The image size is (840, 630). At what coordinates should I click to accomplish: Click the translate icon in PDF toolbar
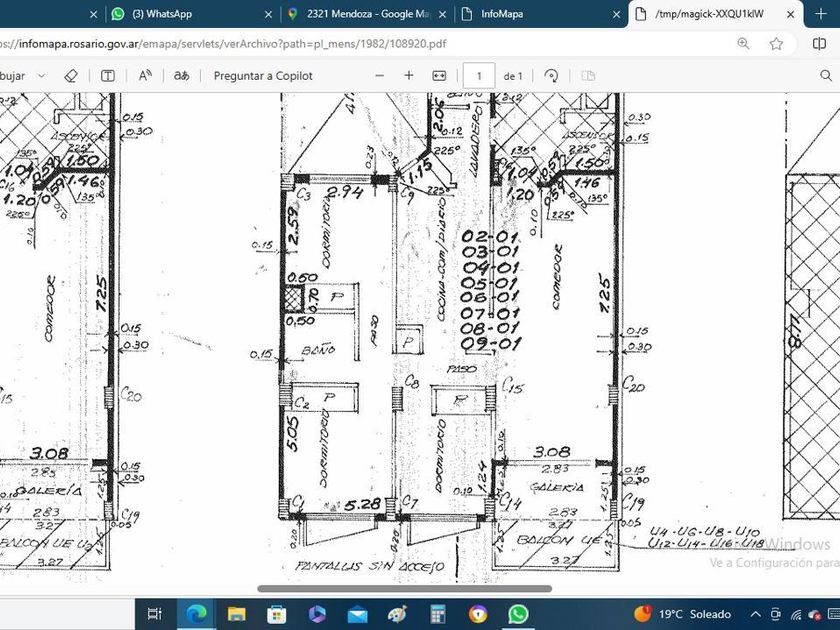point(181,76)
